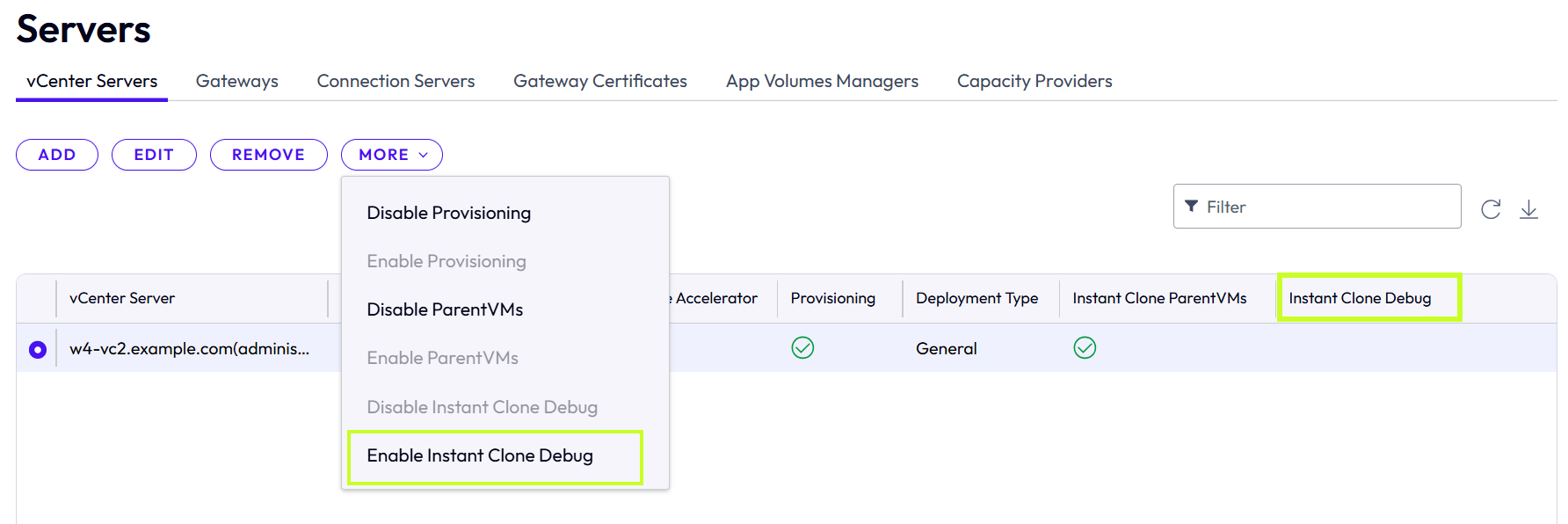Click the ADD button

pyautogui.click(x=57, y=155)
